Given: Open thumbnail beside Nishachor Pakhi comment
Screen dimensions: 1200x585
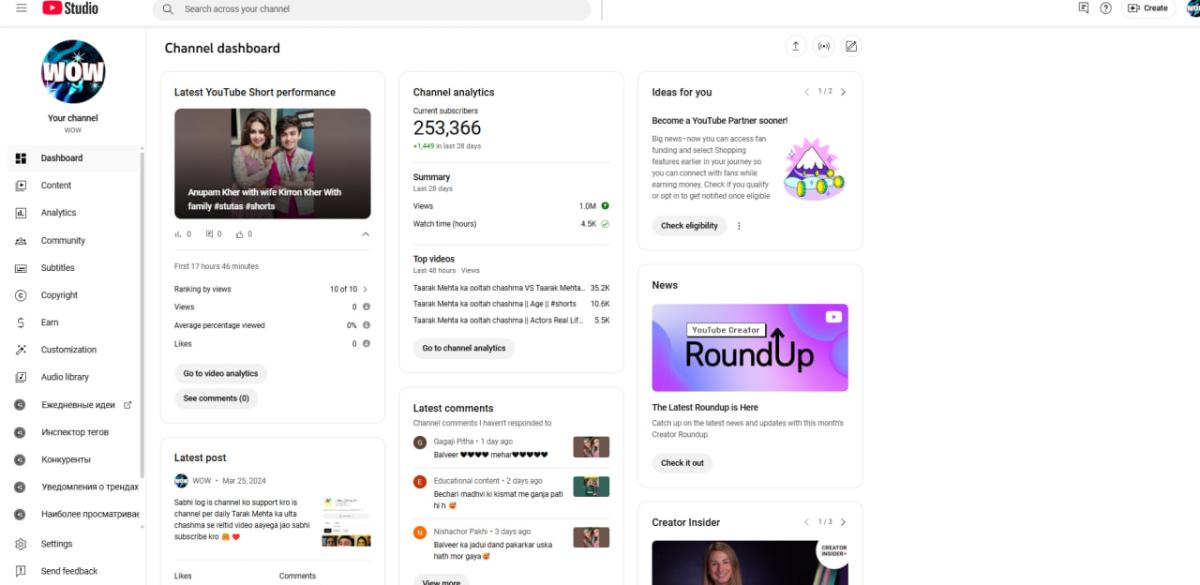Looking at the screenshot, I should click(x=591, y=537).
